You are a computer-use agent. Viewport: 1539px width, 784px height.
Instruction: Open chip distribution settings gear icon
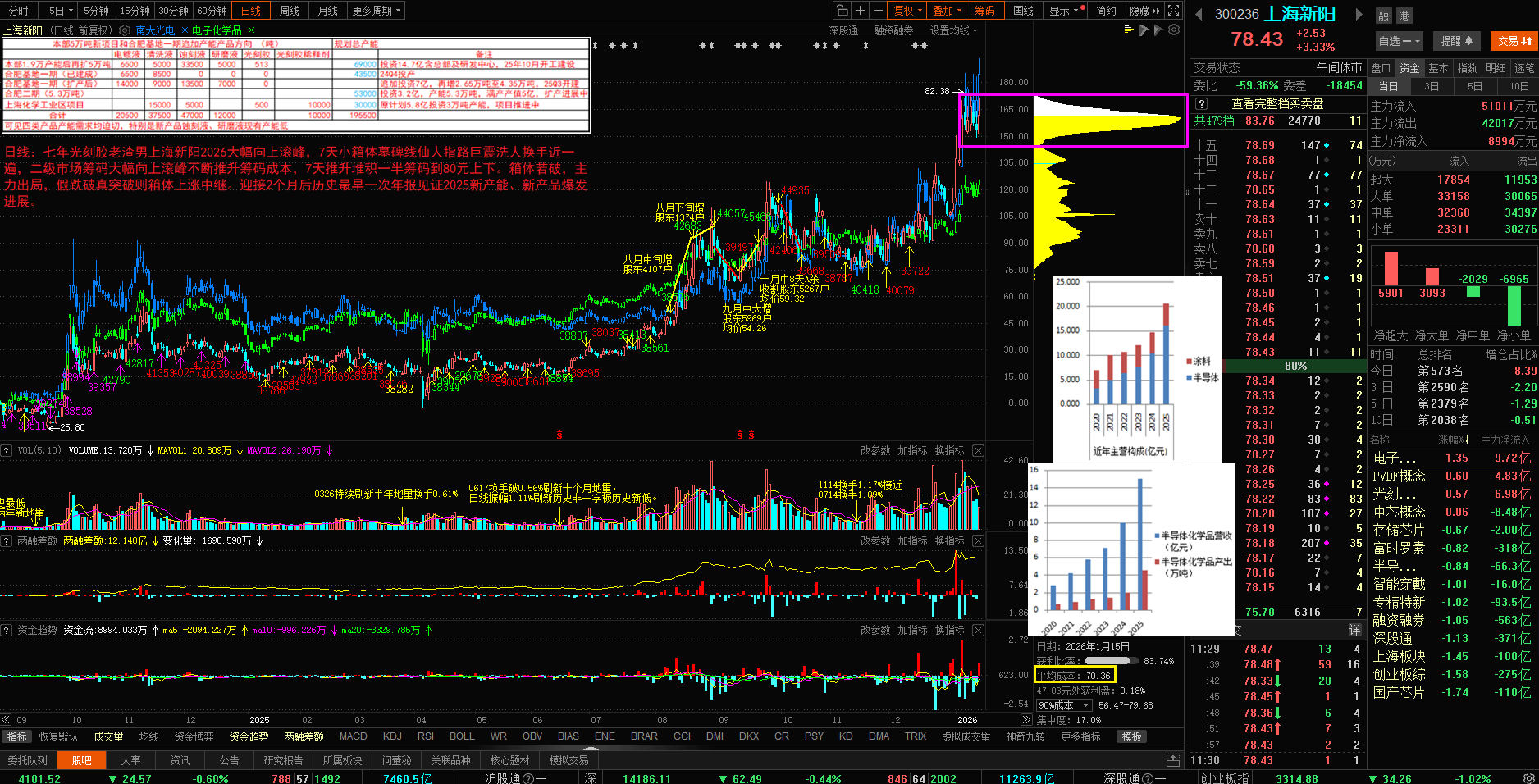click(x=1174, y=30)
